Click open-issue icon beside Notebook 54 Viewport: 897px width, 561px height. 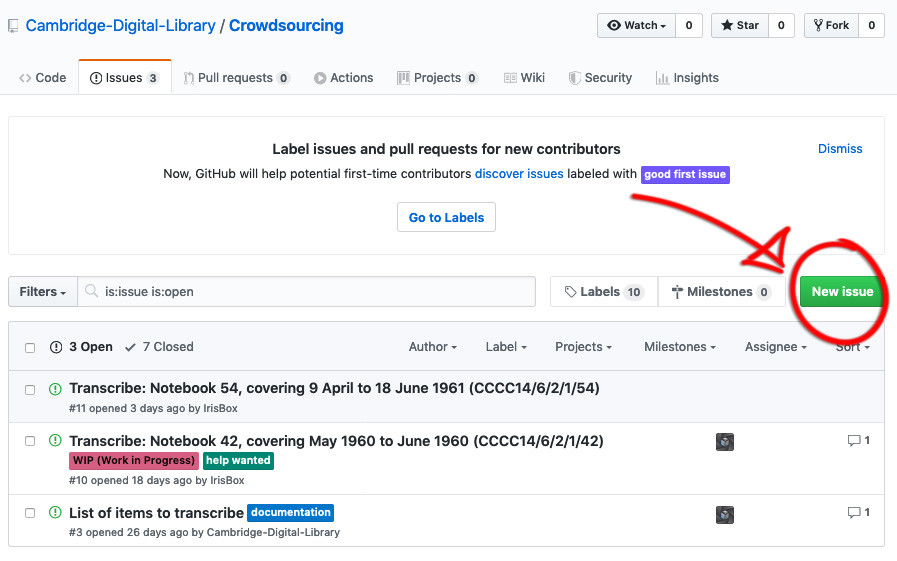click(55, 389)
